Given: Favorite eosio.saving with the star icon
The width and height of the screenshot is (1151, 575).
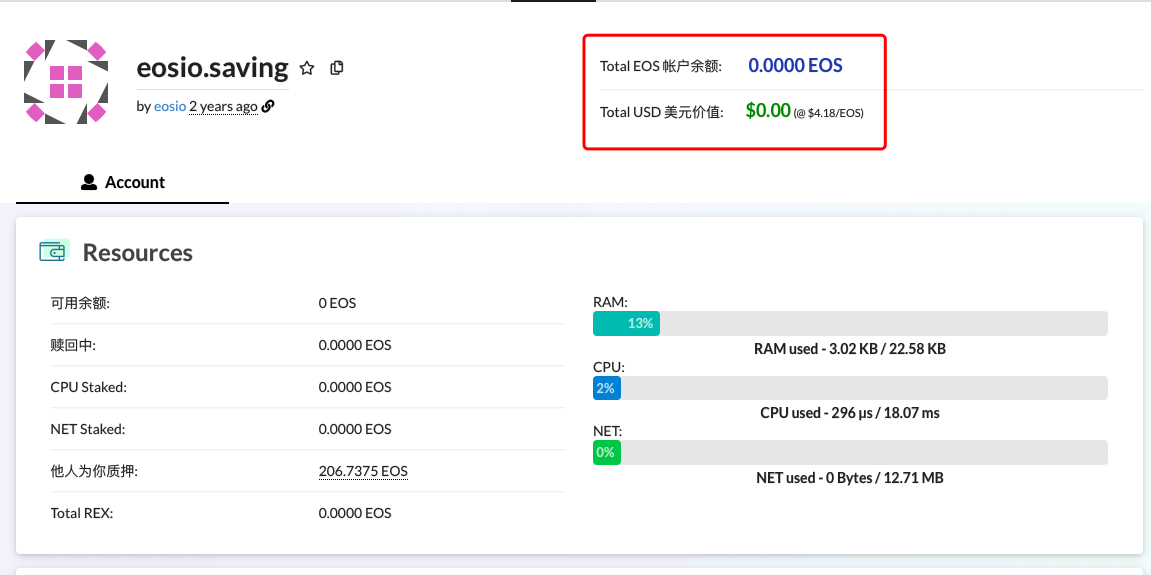Looking at the screenshot, I should click(x=307, y=68).
